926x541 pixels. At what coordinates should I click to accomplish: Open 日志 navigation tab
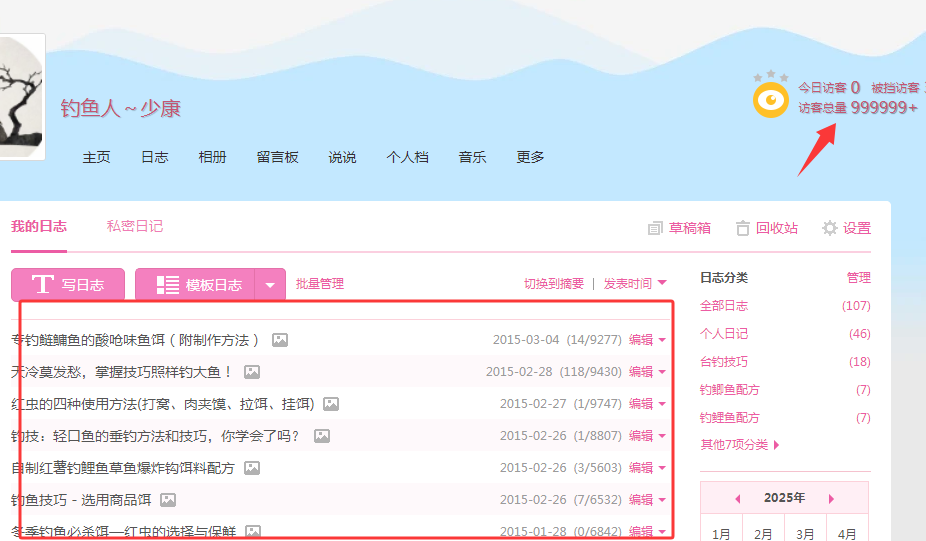click(x=155, y=157)
